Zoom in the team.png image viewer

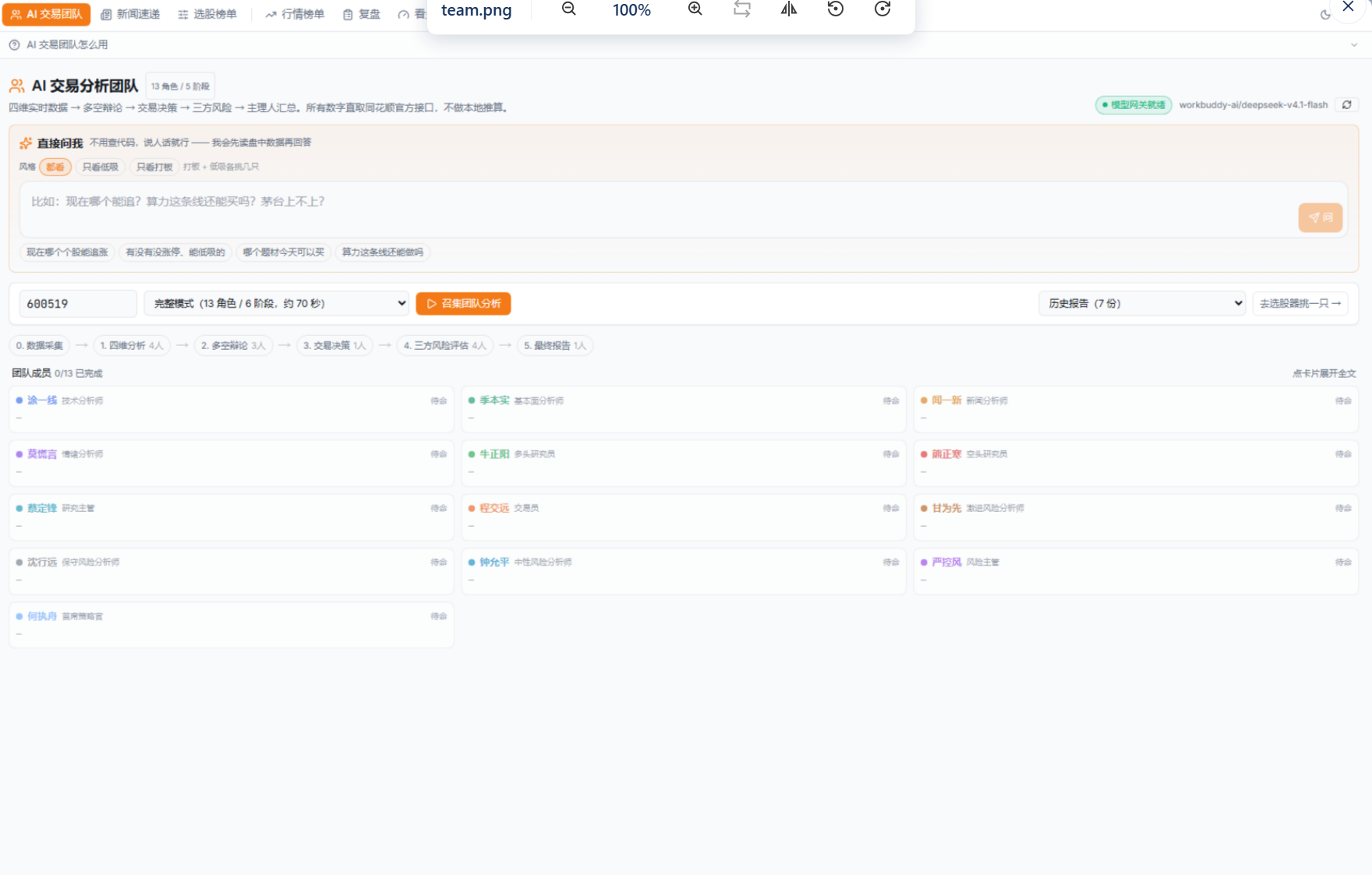tap(695, 9)
